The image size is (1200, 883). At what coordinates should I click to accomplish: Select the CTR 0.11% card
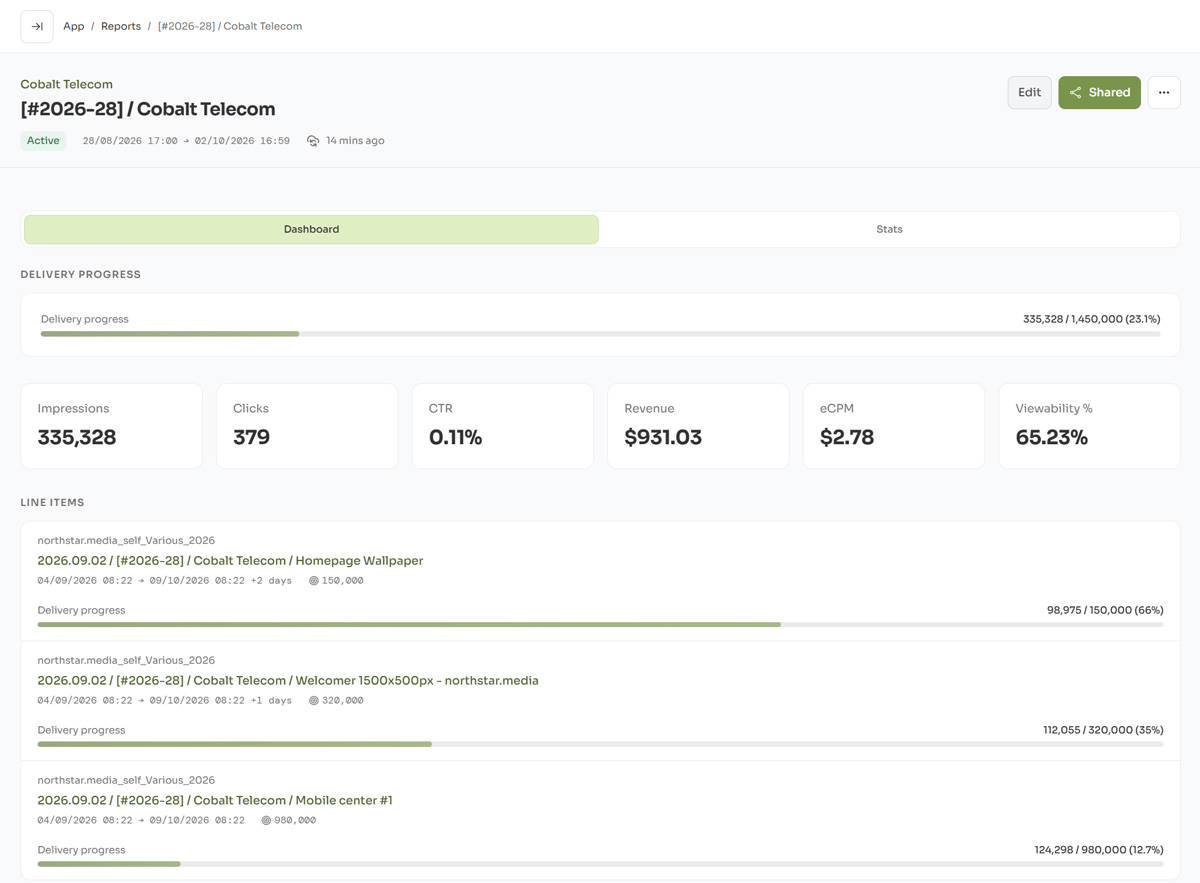click(502, 426)
